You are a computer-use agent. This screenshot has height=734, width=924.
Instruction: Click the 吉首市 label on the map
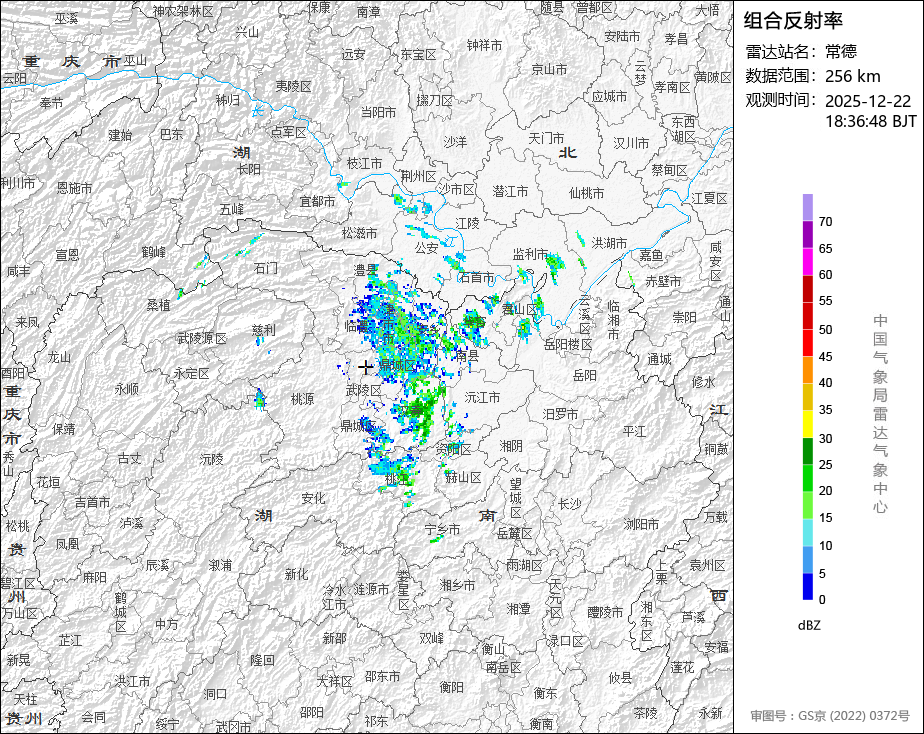point(92,502)
